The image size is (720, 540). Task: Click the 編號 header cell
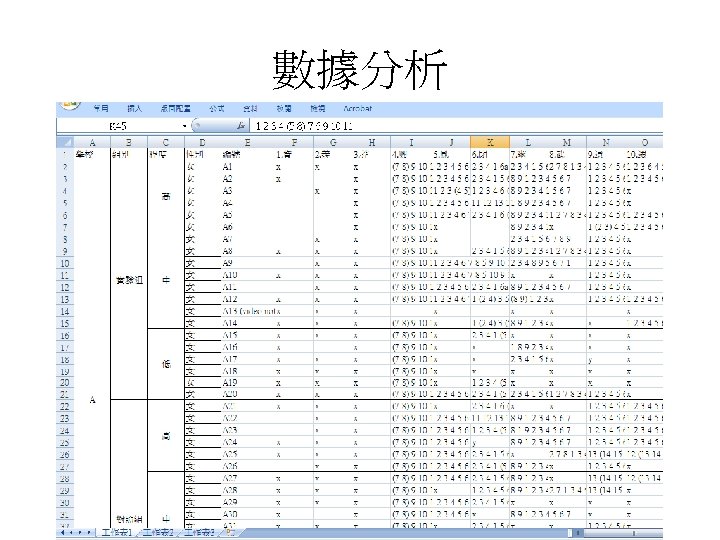(x=248, y=155)
